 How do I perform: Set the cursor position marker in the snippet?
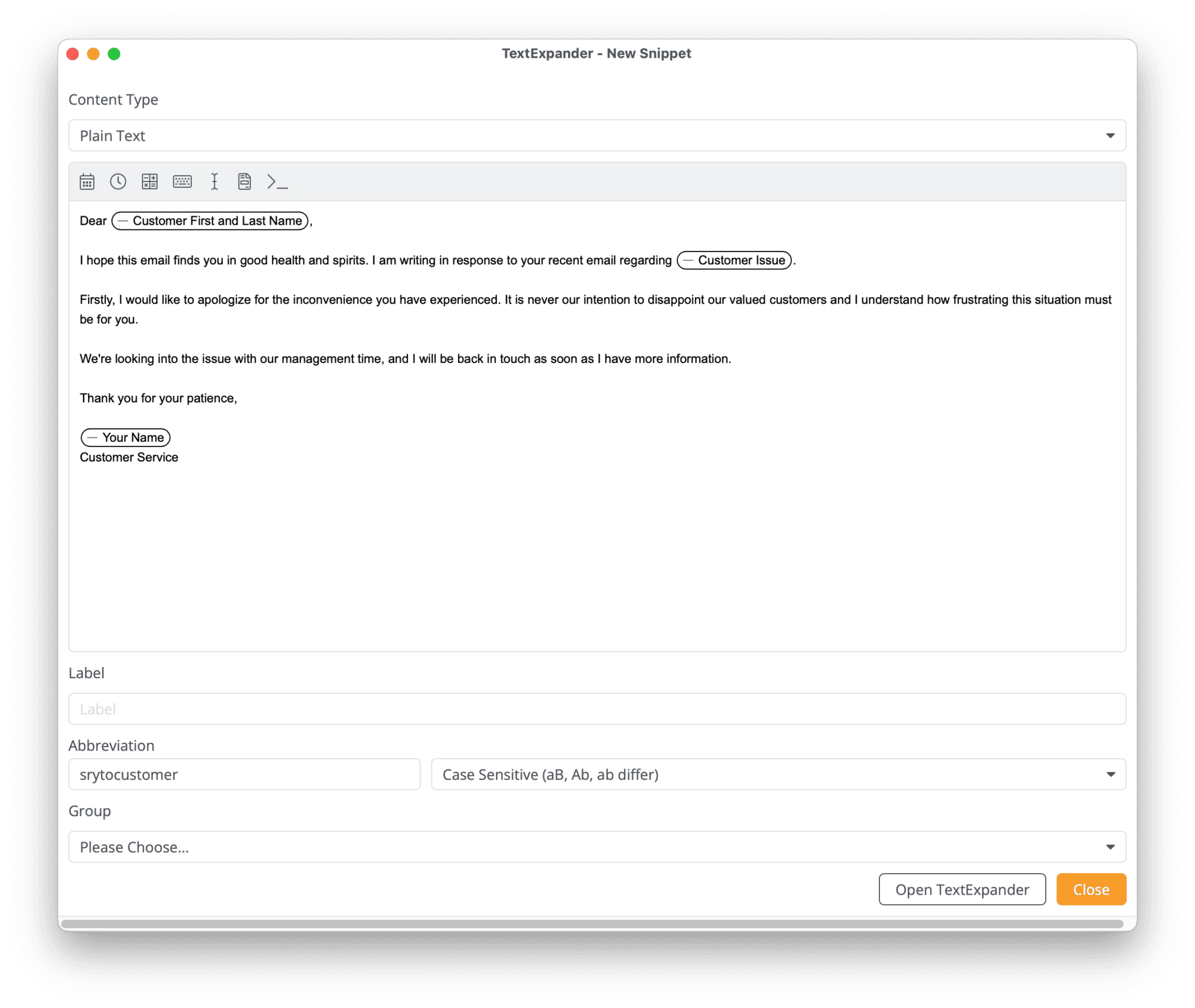[x=215, y=182]
